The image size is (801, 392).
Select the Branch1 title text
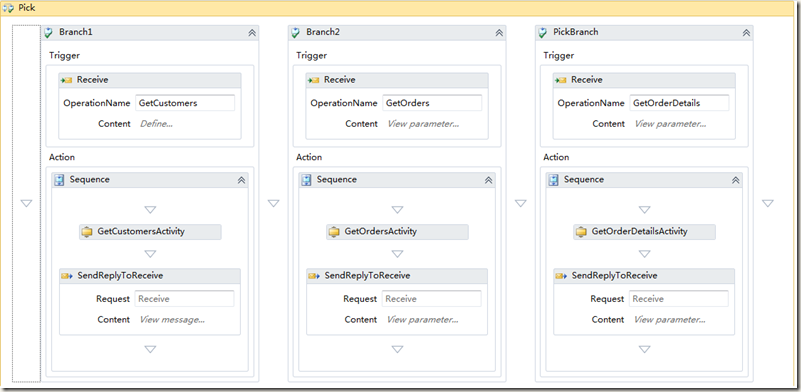coord(76,32)
